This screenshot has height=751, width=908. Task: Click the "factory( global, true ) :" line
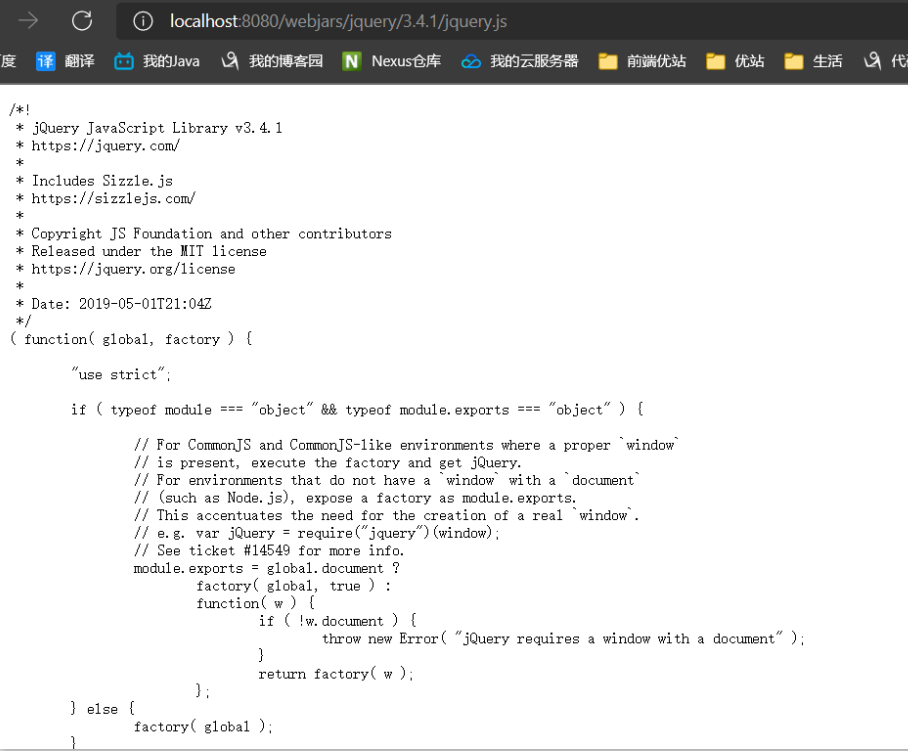point(294,586)
